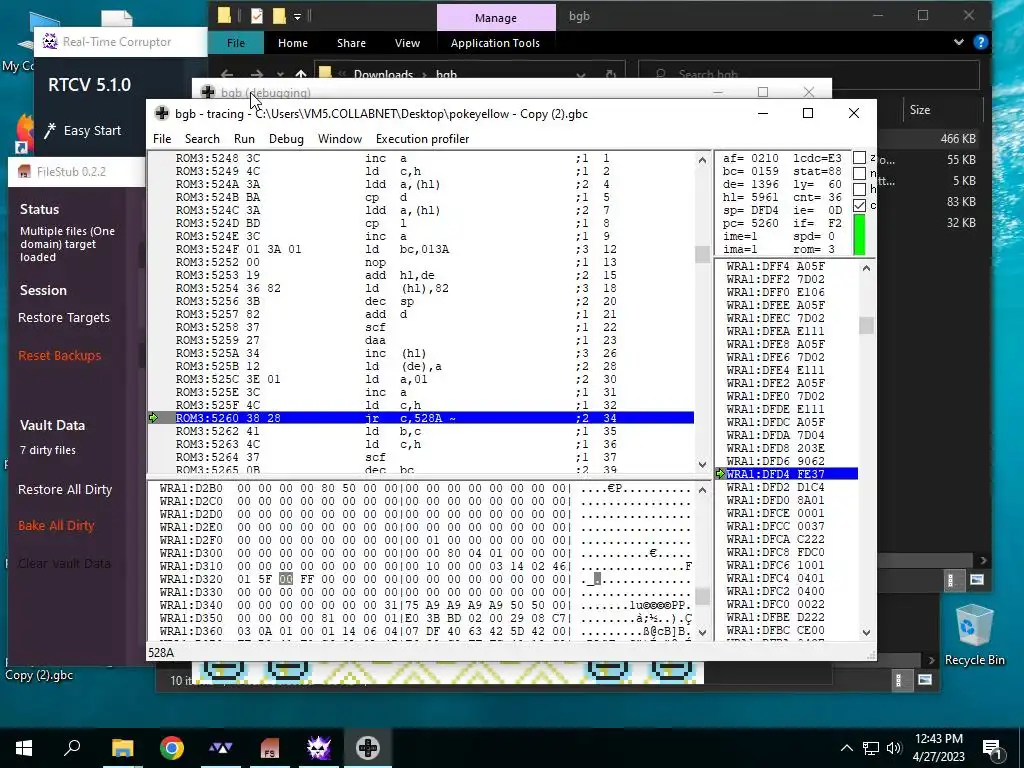Toggle the z (zero) flag checkbox
The image size is (1024, 768).
pyautogui.click(x=859, y=158)
